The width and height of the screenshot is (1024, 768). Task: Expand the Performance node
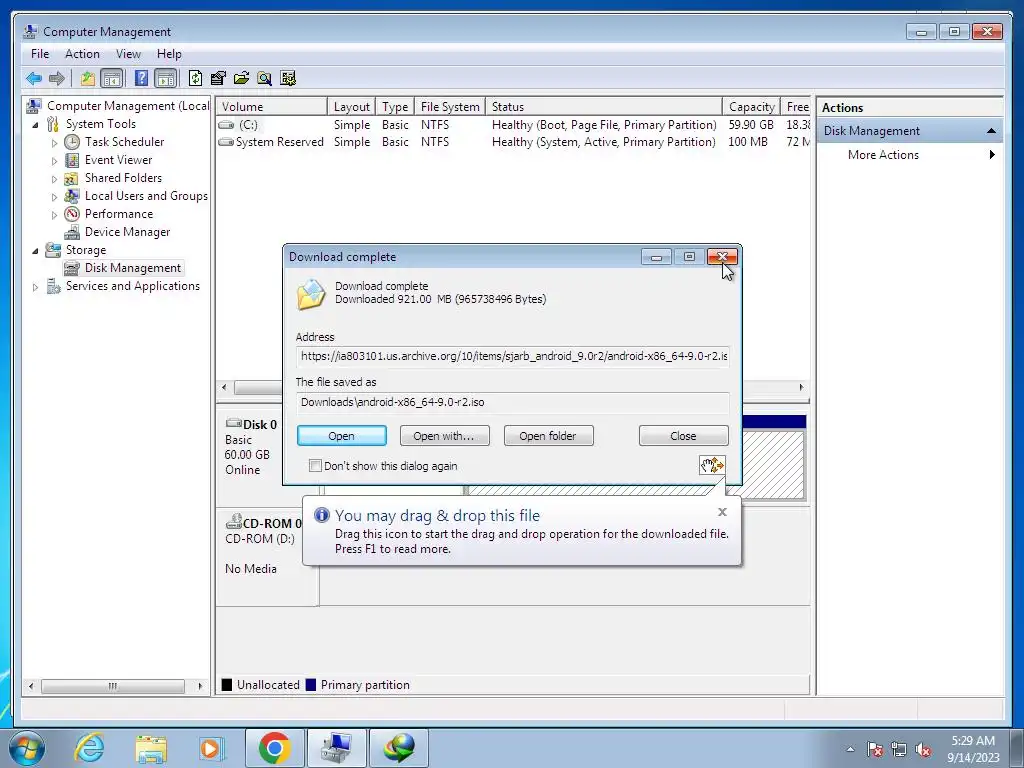54,214
